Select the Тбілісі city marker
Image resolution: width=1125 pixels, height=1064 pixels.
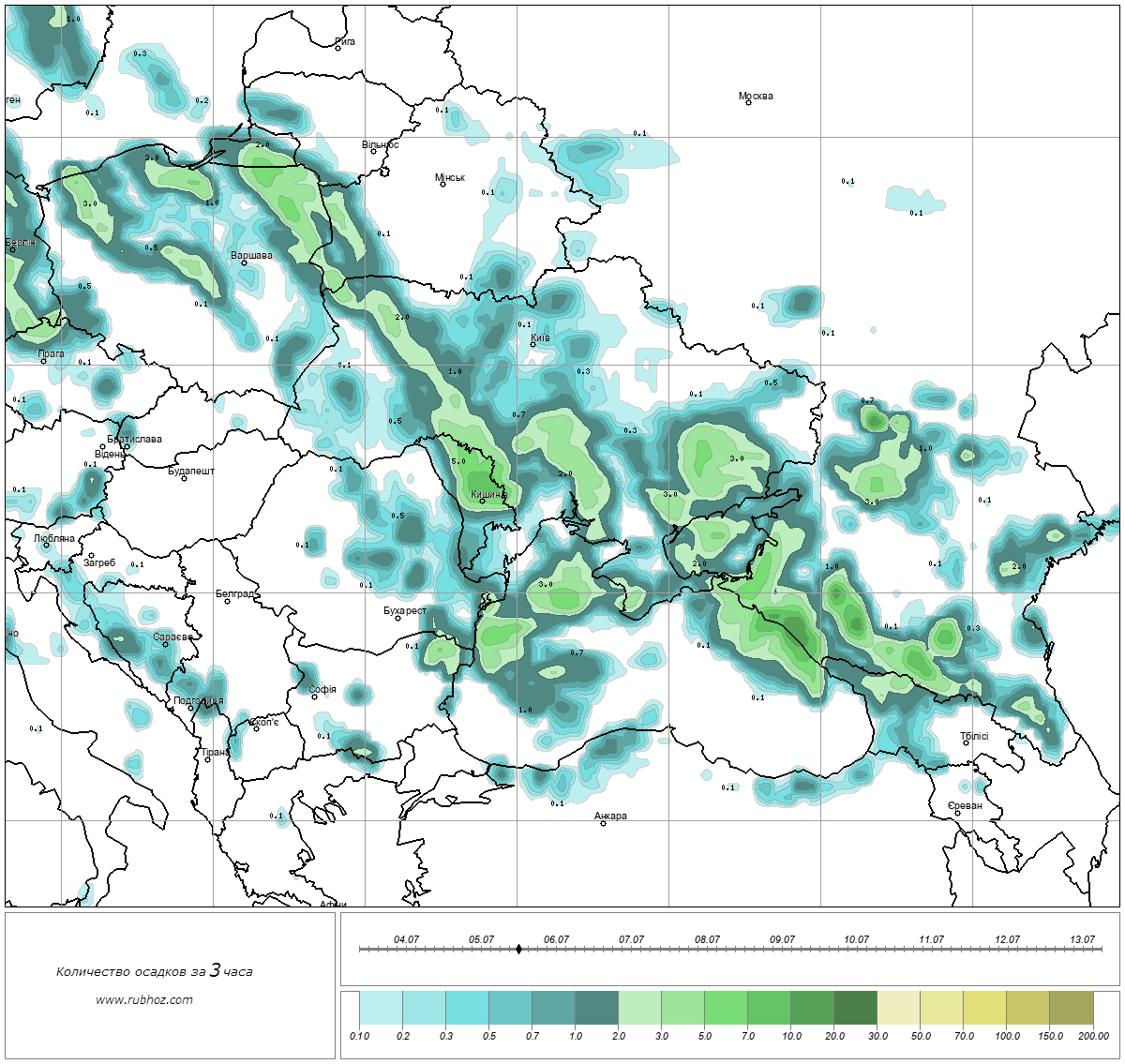click(x=966, y=743)
